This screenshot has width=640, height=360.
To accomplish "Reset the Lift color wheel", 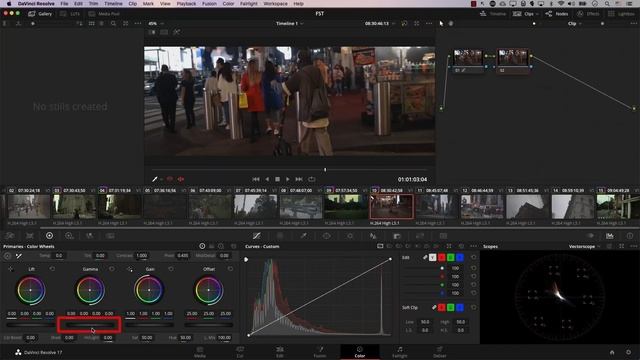I will pos(52,269).
